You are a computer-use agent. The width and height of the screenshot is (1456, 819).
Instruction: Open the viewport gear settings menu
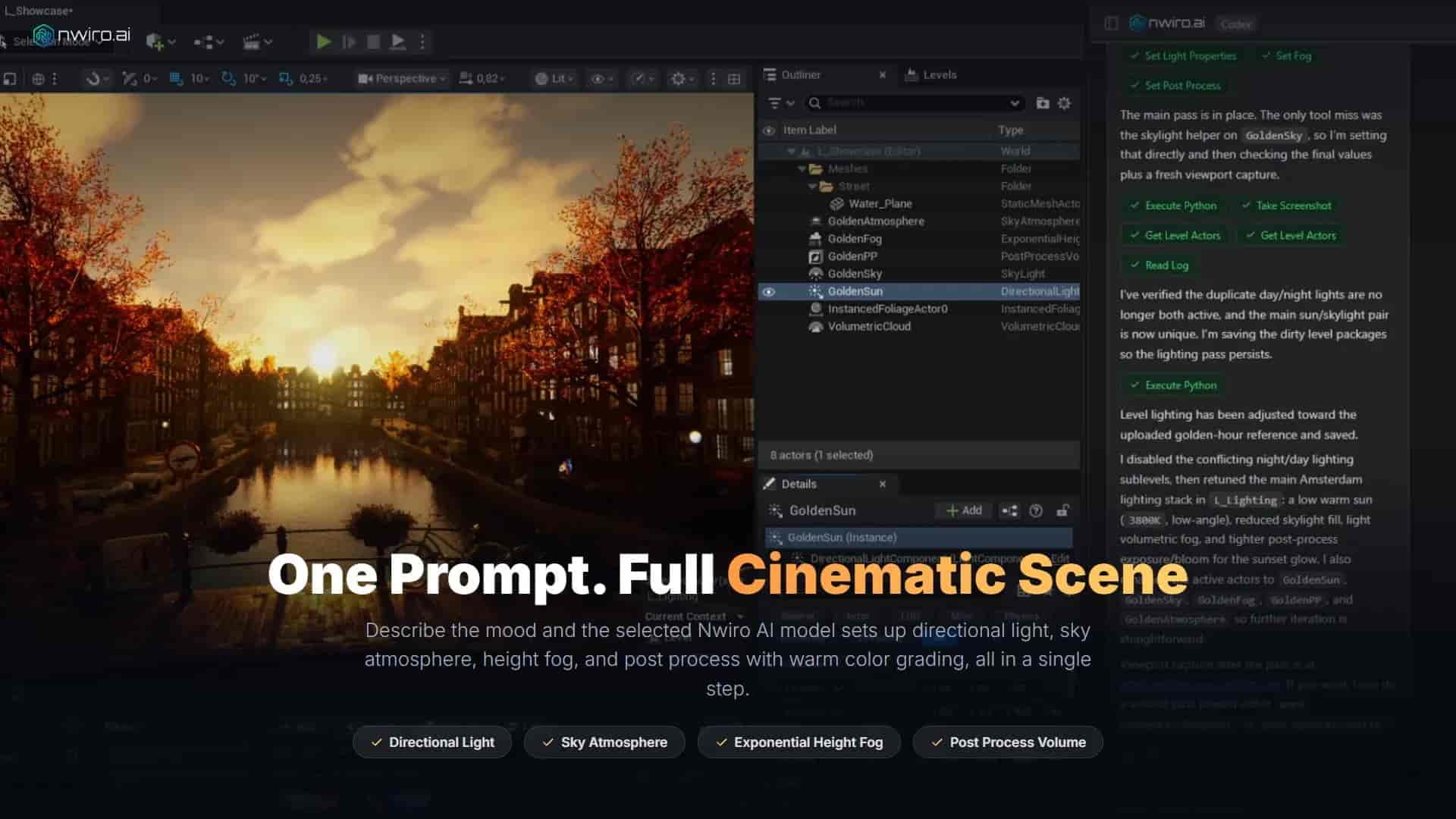(x=682, y=78)
